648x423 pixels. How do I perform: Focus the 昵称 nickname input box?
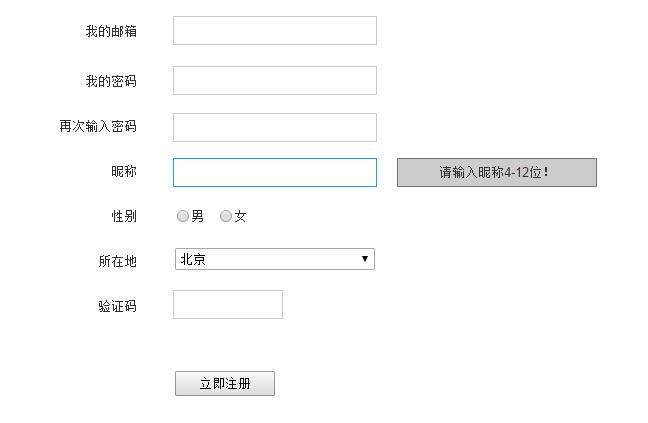[x=274, y=172]
